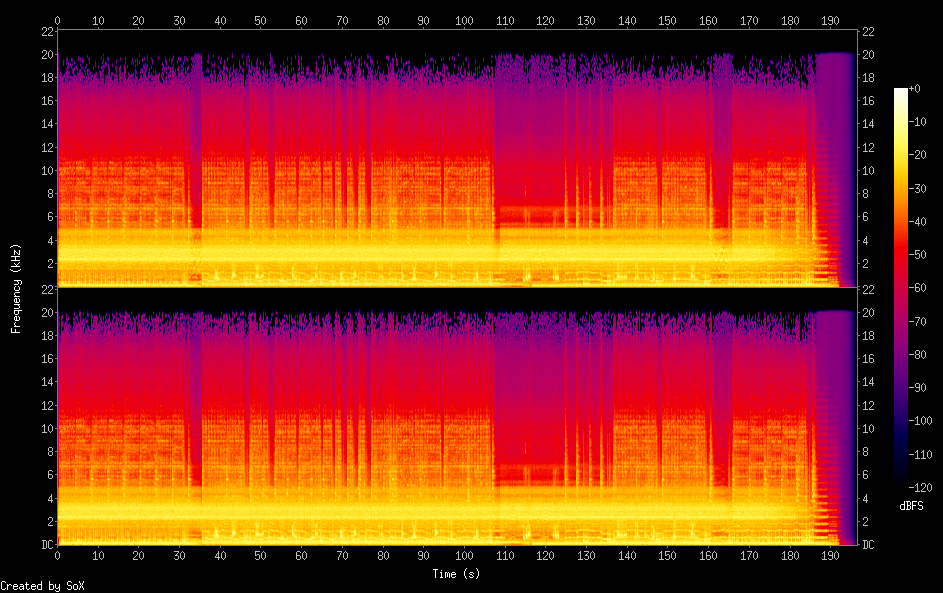Select the white top of the colorbar
Screen dimensions: 943x593
(x=901, y=92)
